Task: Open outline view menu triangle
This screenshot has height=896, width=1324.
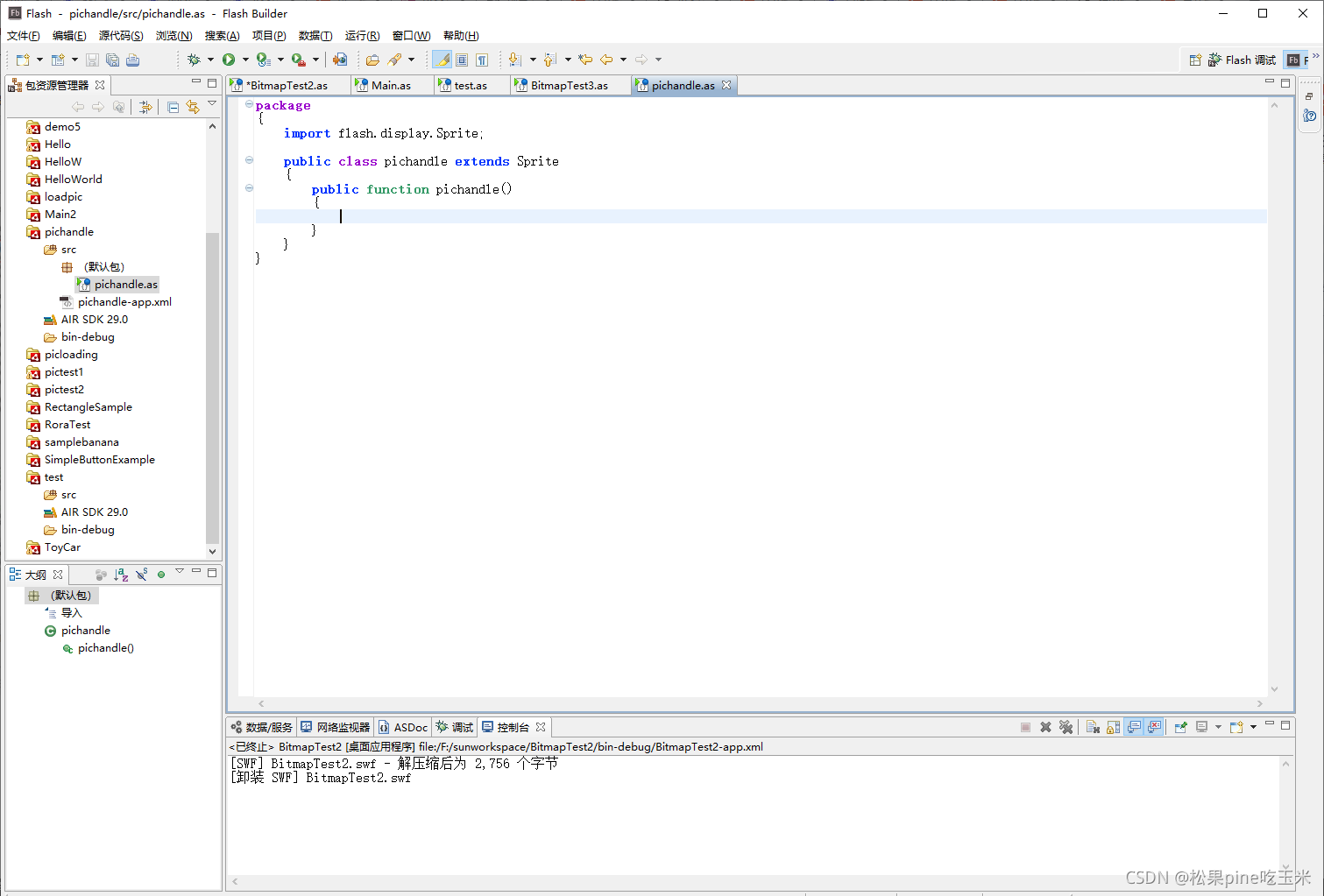Action: click(x=180, y=571)
